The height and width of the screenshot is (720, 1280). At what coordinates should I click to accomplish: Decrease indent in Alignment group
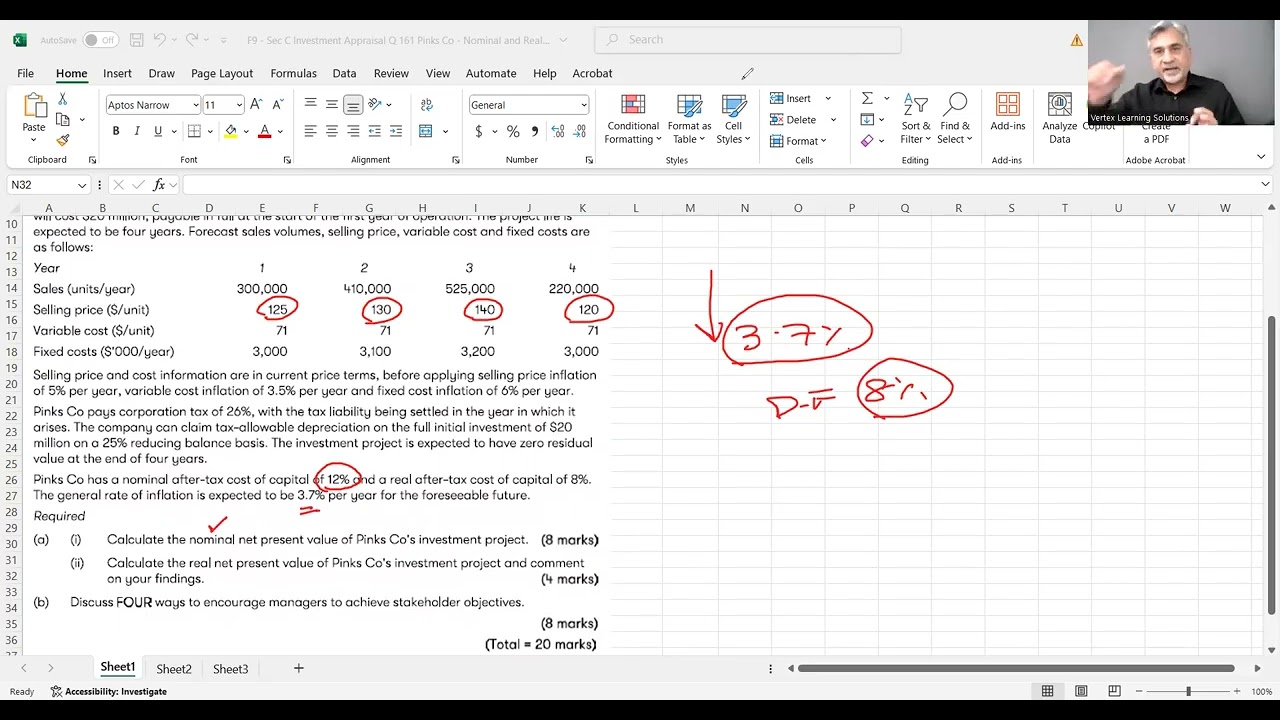(375, 131)
